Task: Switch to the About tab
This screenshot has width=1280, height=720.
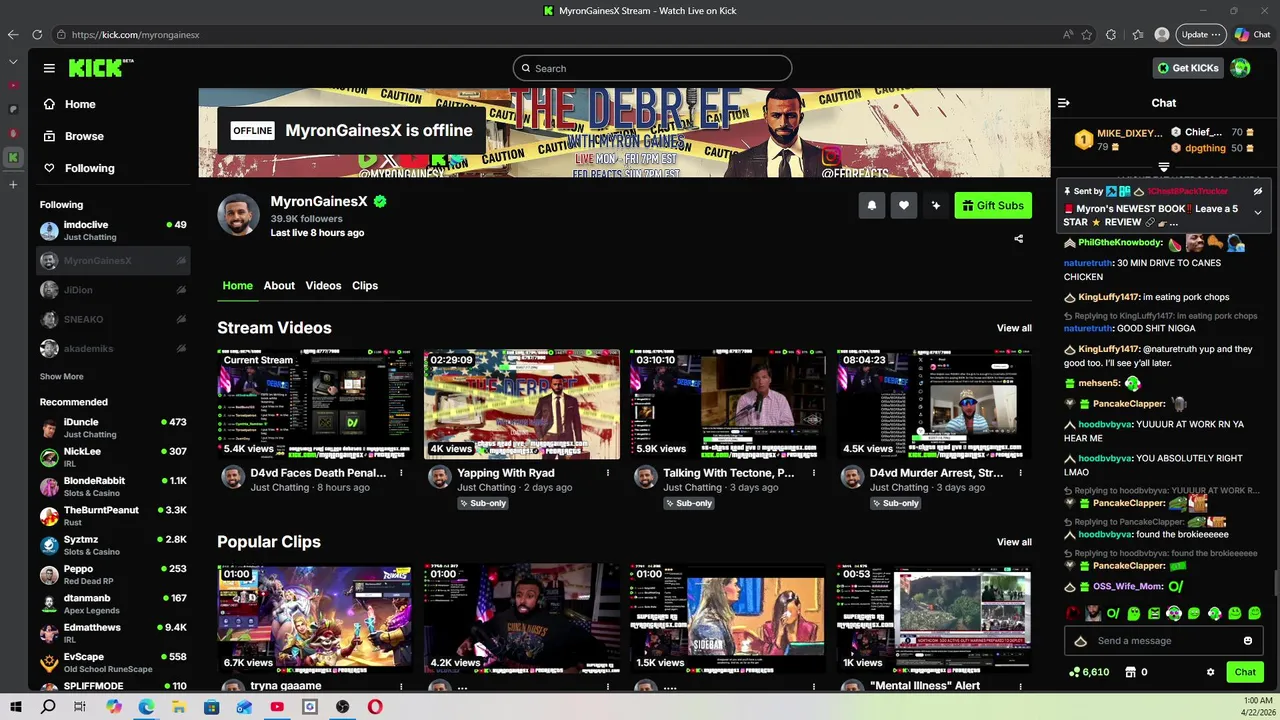Action: coord(279,286)
